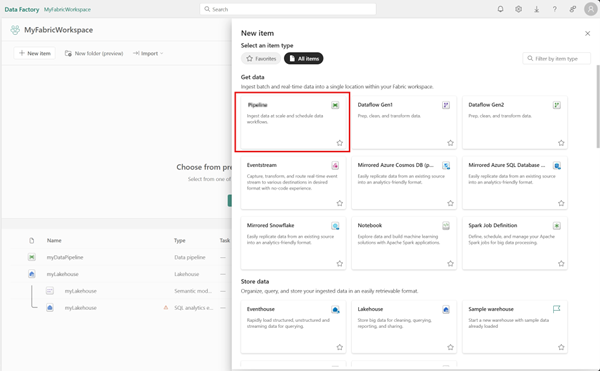Image resolution: width=600 pixels, height=371 pixels.
Task: Select the Lakehouse item card
Action: 404,327
